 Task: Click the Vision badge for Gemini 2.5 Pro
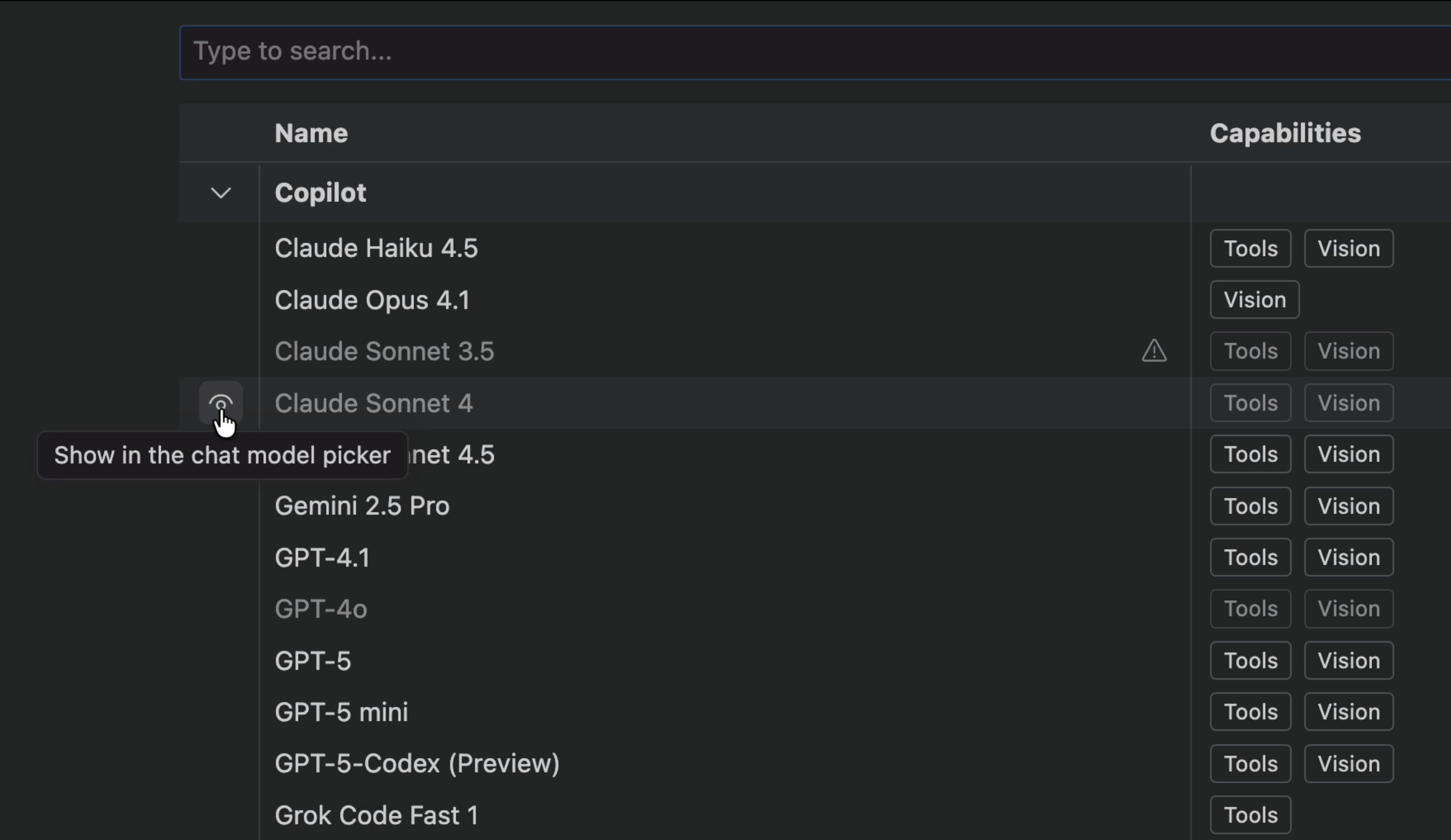(x=1349, y=506)
